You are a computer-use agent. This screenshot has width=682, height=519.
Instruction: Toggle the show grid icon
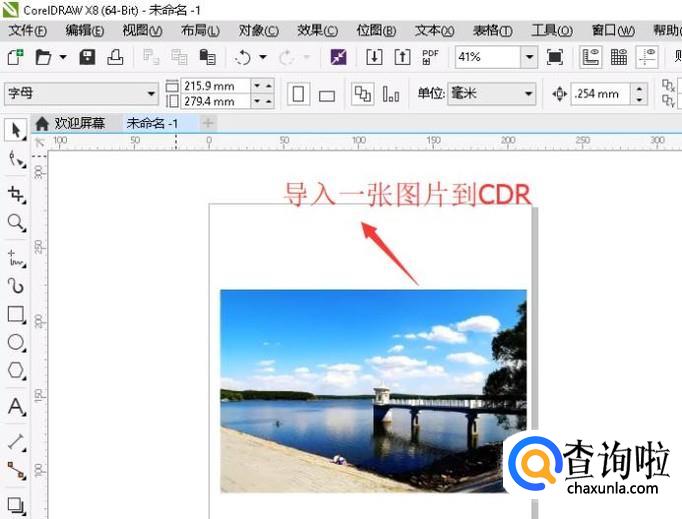click(x=618, y=57)
